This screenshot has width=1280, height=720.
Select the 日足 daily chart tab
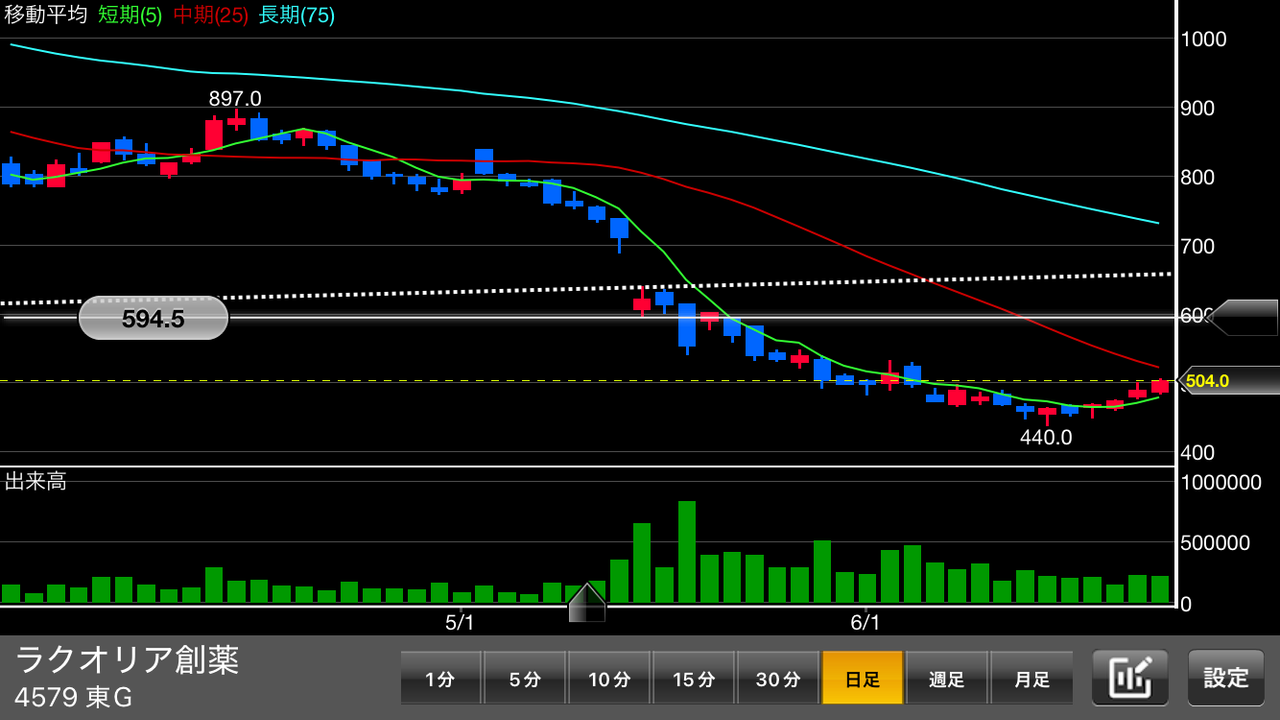(x=862, y=679)
